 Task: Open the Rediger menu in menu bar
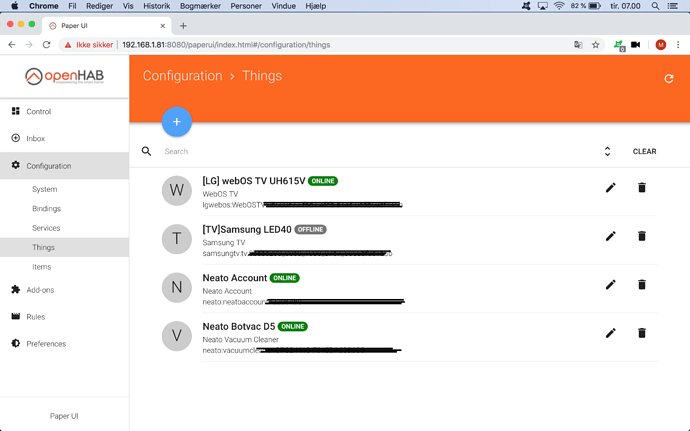tap(99, 6)
